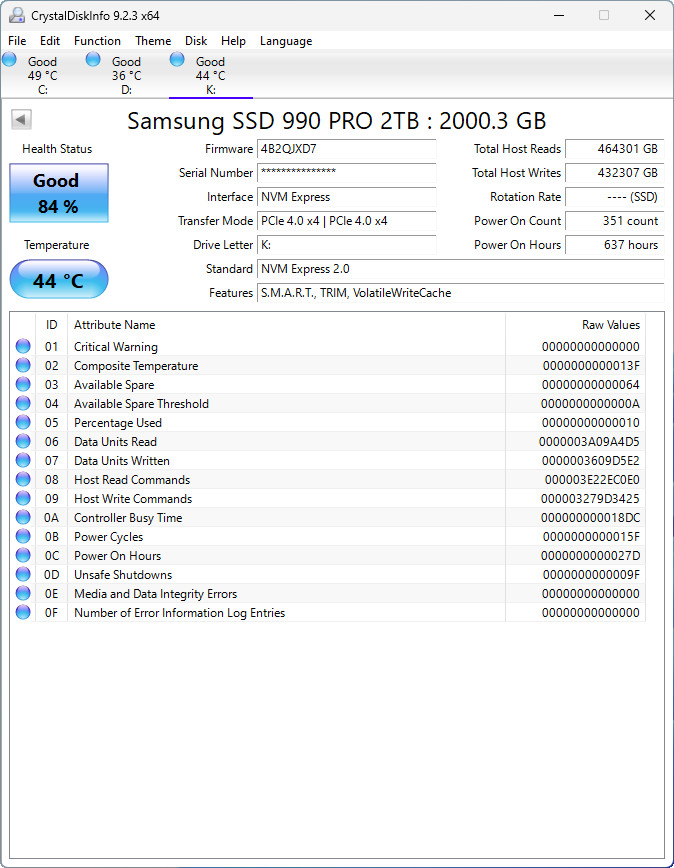The height and width of the screenshot is (868, 674).
Task: Click Total Host Writes value 432307 GB
Action: [x=614, y=173]
